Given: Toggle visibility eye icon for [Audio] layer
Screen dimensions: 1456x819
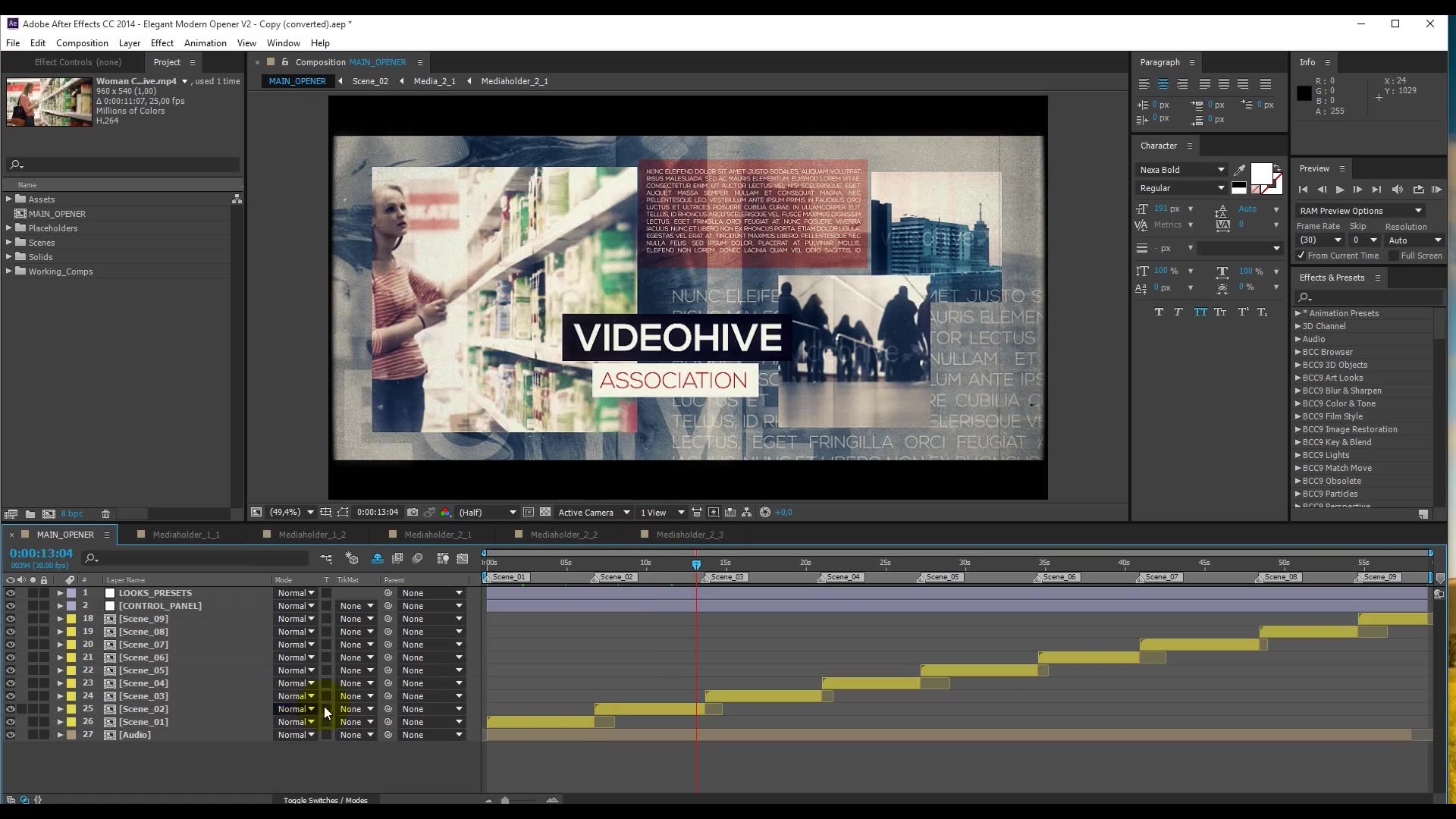Looking at the screenshot, I should point(10,734).
